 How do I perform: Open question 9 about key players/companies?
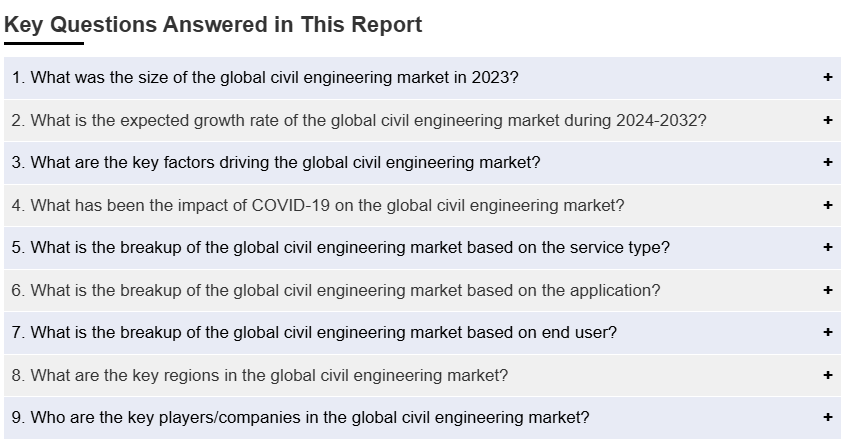[300, 417]
